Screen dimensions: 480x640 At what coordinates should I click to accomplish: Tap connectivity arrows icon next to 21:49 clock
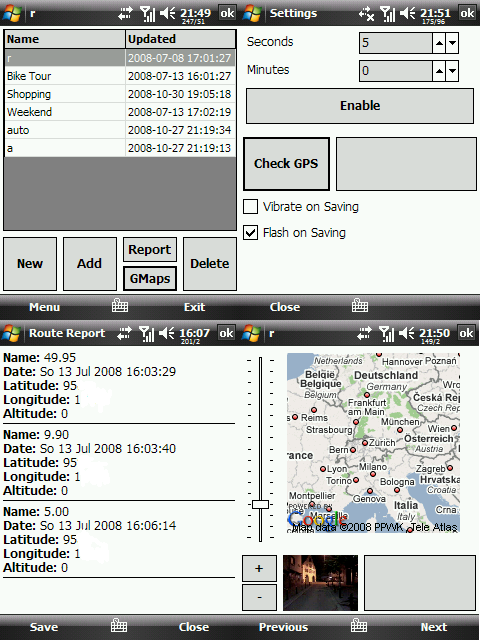(125, 14)
